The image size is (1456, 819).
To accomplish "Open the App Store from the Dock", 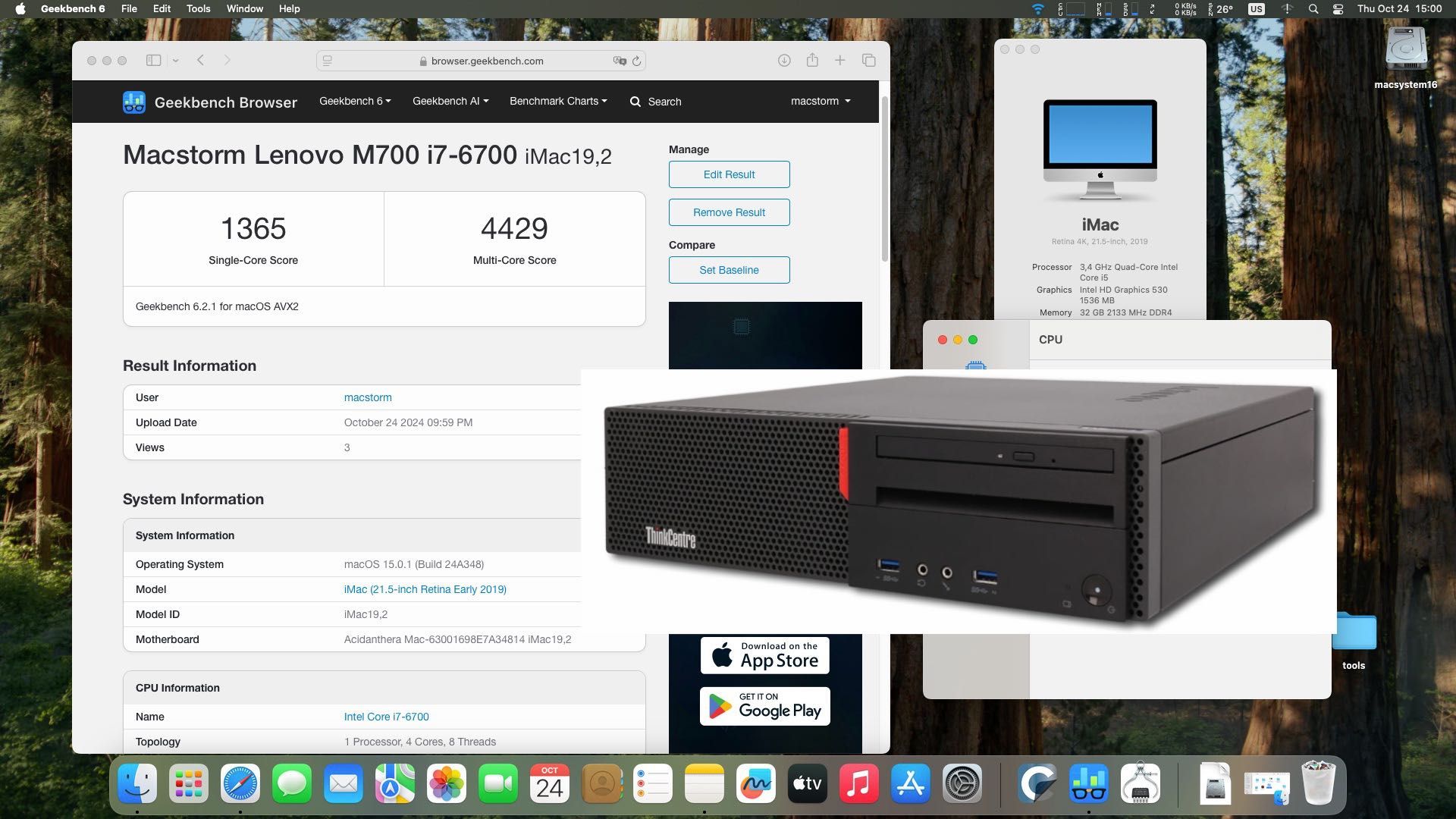I will click(x=911, y=783).
